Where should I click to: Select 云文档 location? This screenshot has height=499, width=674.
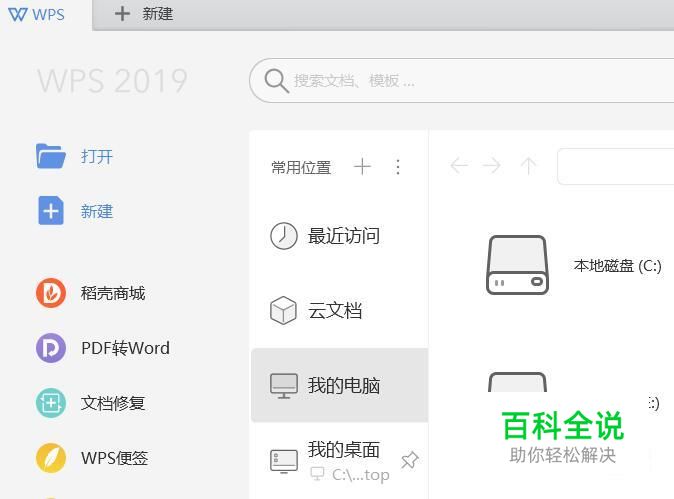tap(335, 310)
